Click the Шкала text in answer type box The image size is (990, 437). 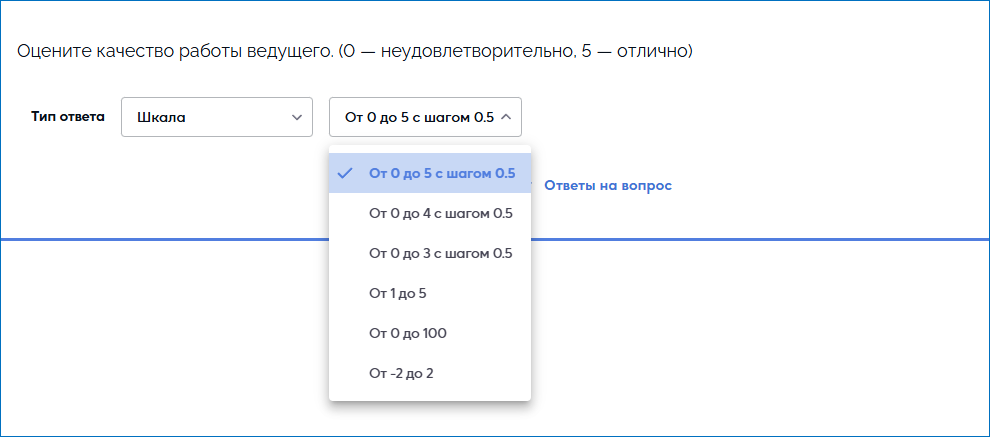(x=161, y=117)
